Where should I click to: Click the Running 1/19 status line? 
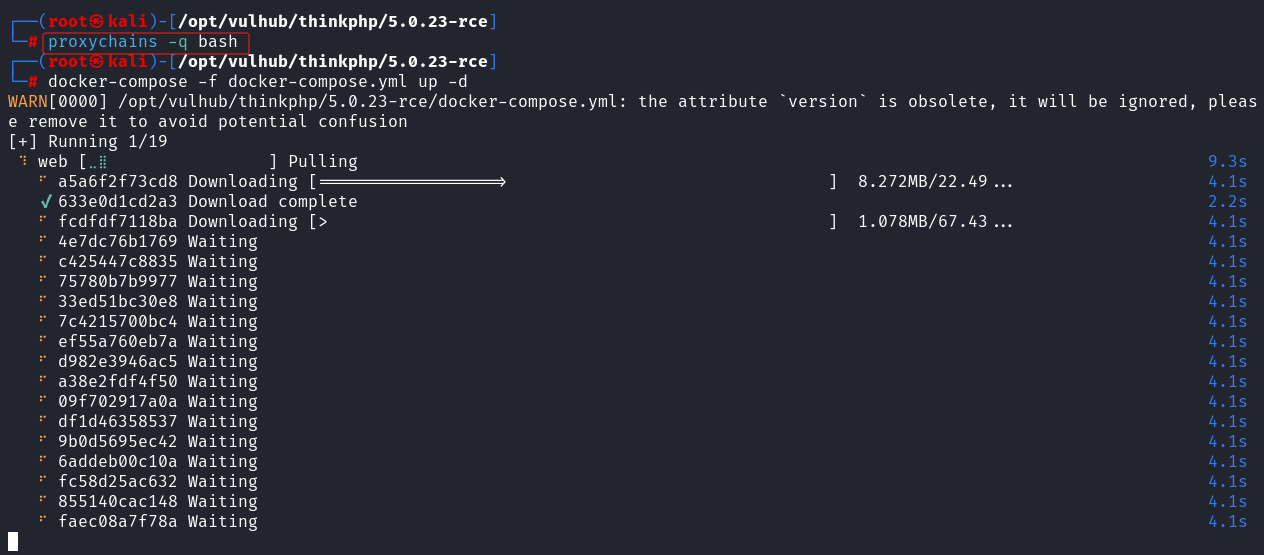coord(88,141)
